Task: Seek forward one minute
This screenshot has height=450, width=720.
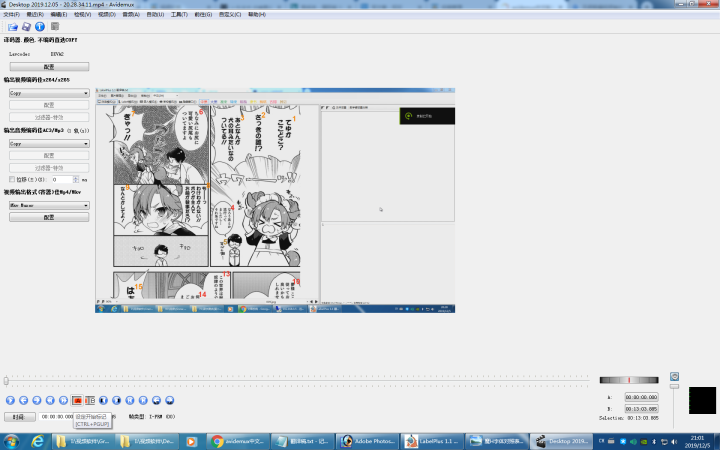Action: click(x=170, y=400)
